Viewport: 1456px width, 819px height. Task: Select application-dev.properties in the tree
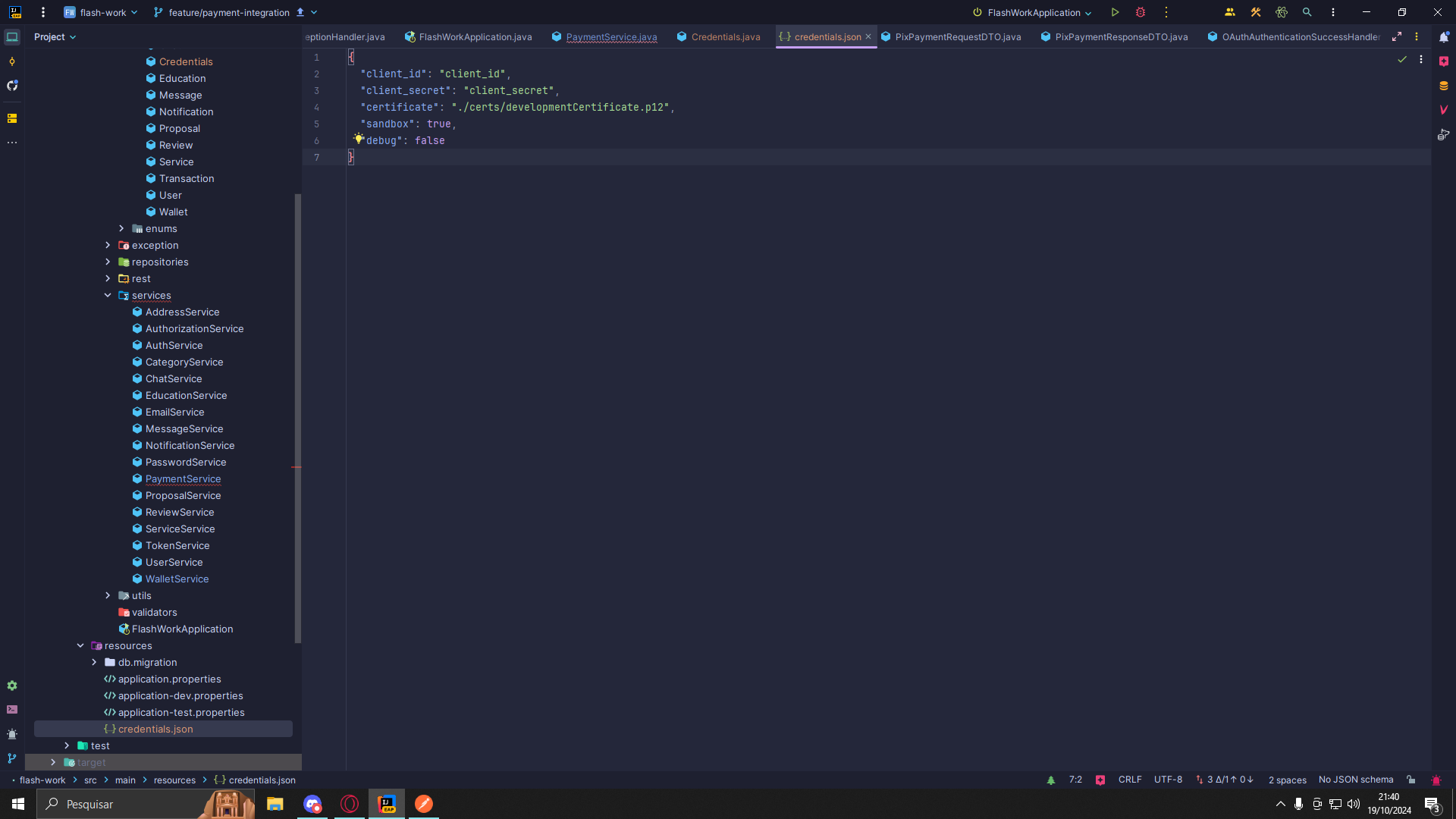[x=180, y=695]
